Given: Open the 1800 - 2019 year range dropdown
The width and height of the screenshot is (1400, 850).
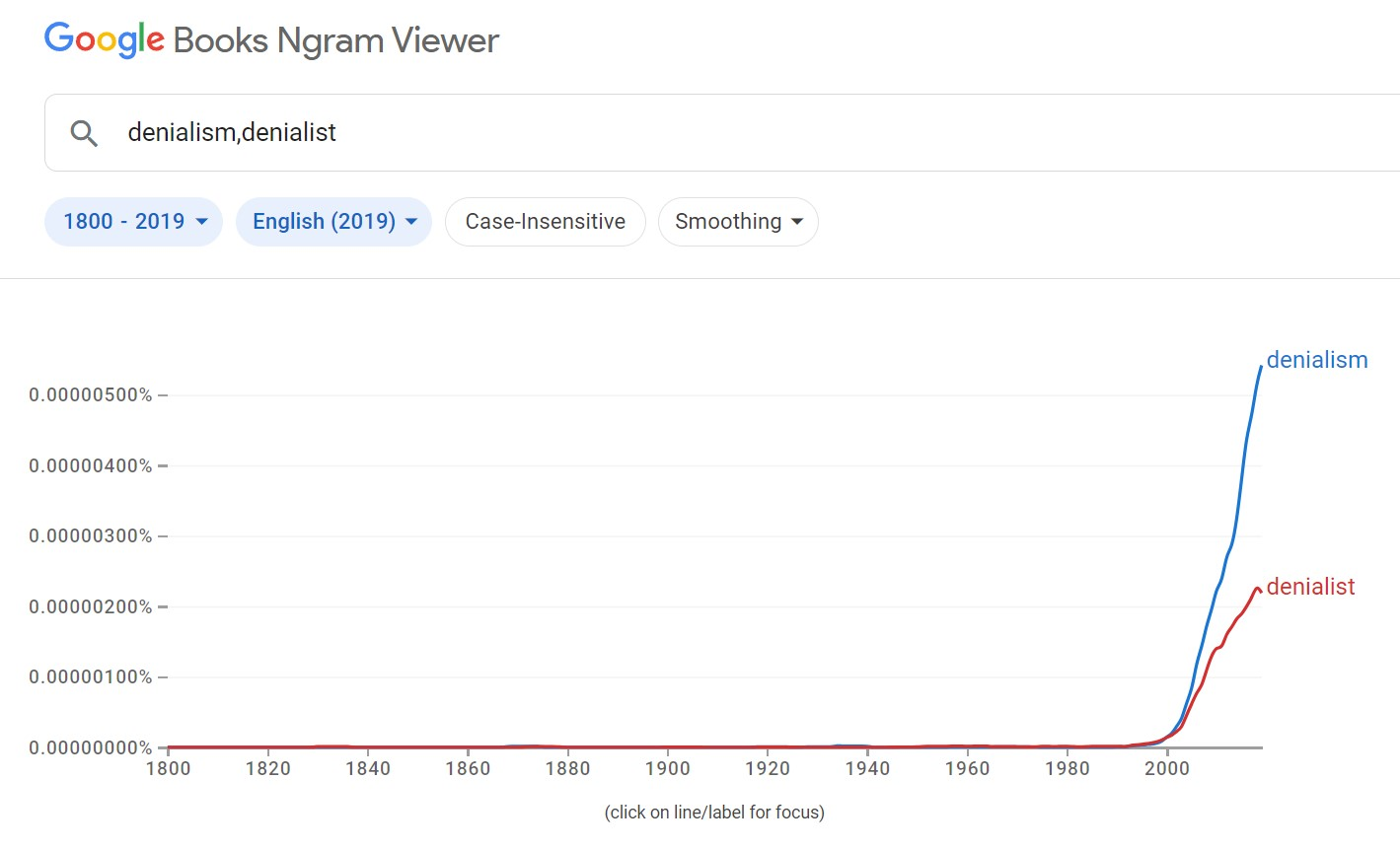Looking at the screenshot, I should 133,222.
